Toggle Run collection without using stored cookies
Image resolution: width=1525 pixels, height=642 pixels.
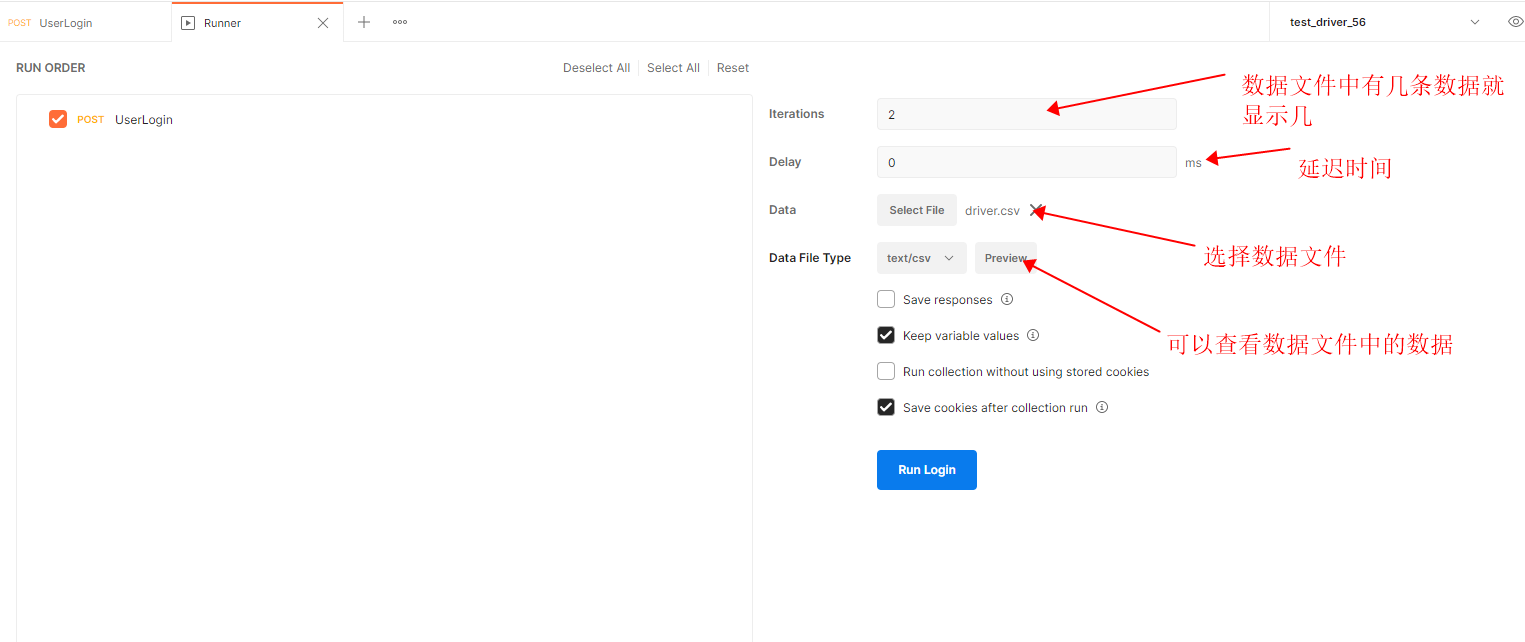[x=886, y=371]
